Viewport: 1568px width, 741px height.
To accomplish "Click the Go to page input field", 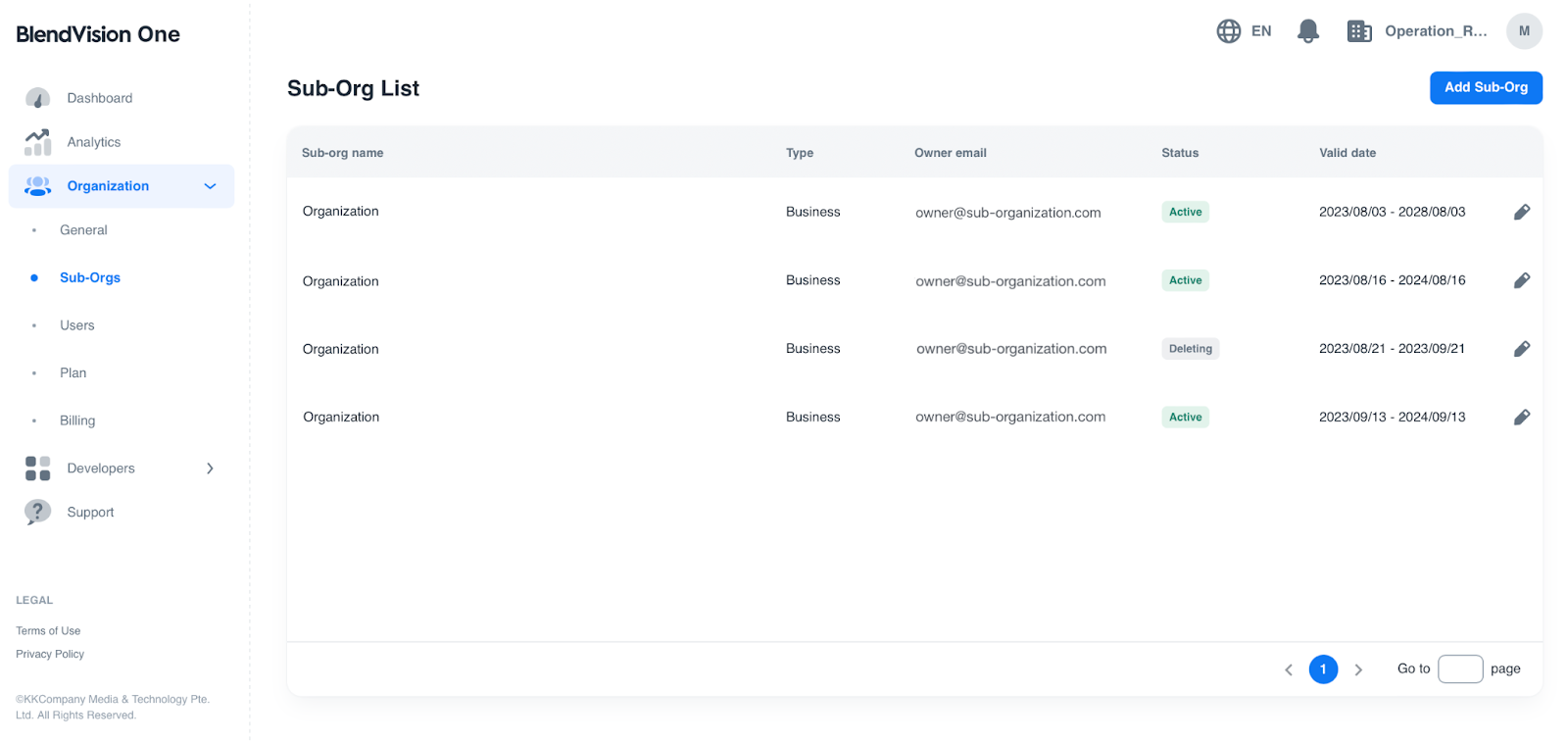I will click(1459, 669).
